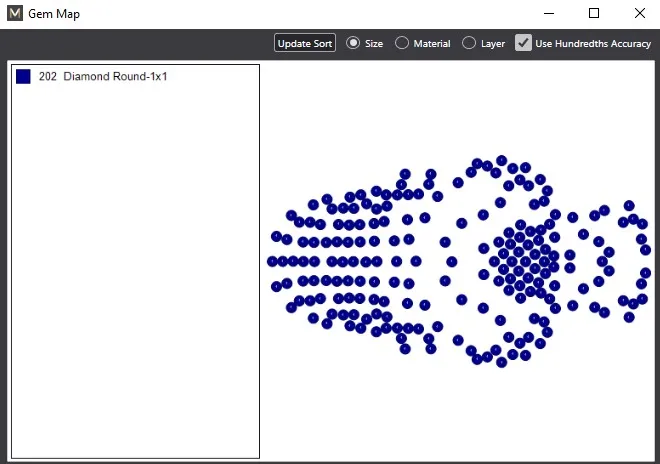Select the Diamond Round-1x1 list entry

click(114, 77)
